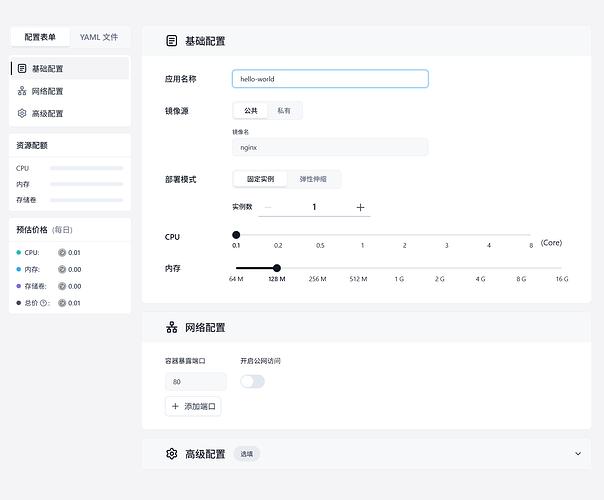Expand the 高级配置 section chevron

[577, 454]
